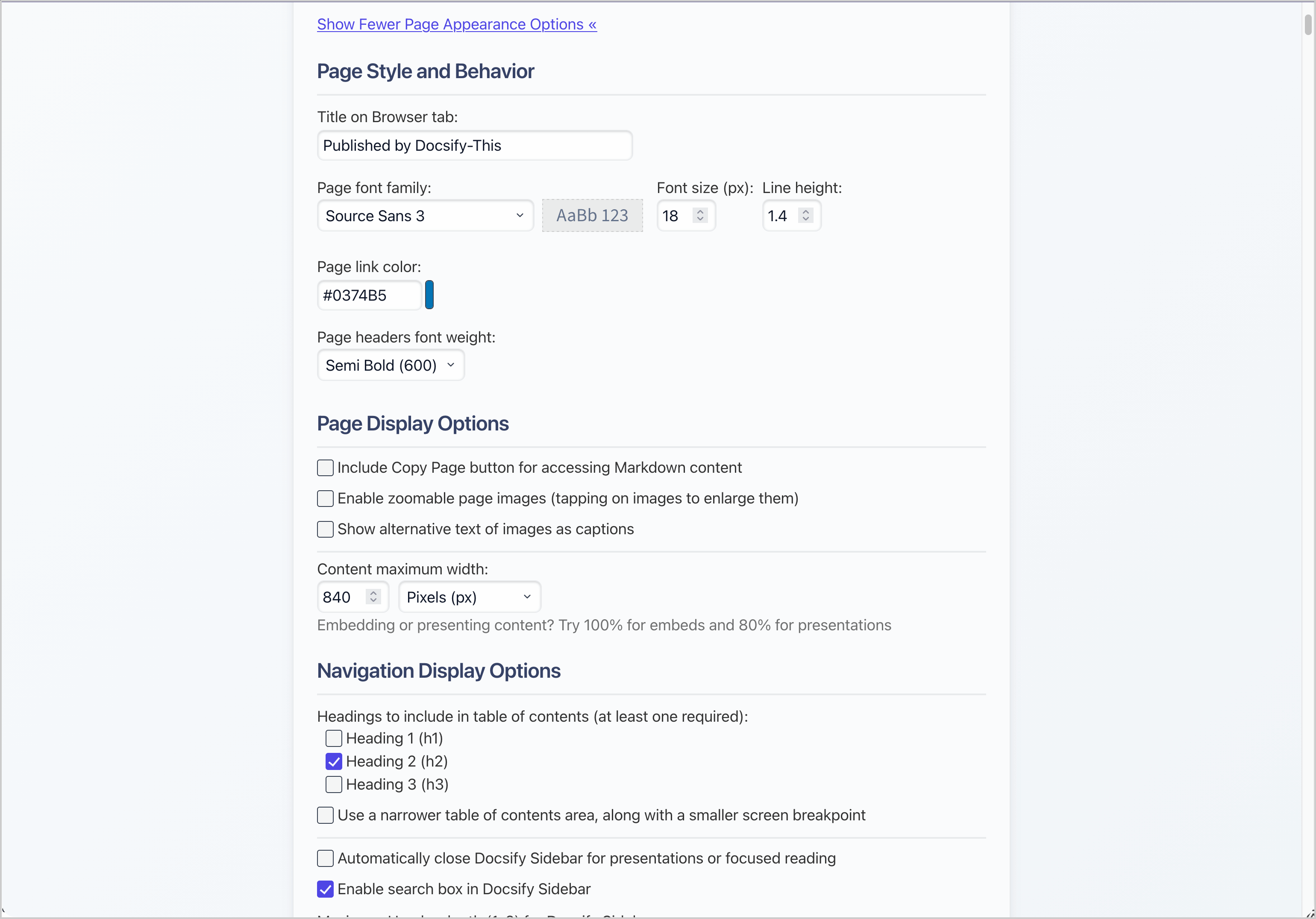Image resolution: width=1316 pixels, height=919 pixels.
Task: Open the Page headers font weight dropdown
Action: [x=391, y=366]
